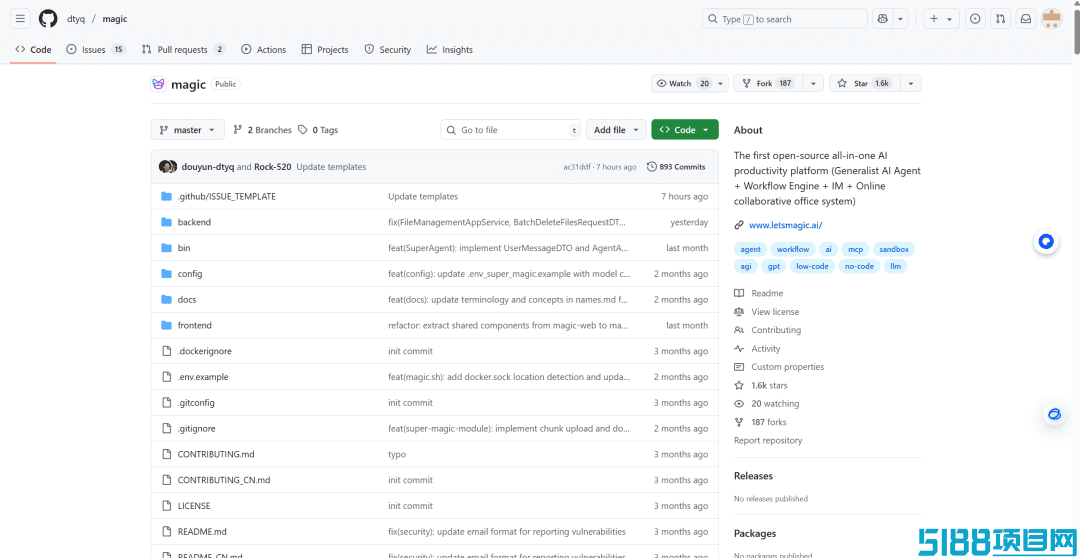Screen dimensions: 1080x558
Task: Click the search bar in header
Action: [785, 19]
